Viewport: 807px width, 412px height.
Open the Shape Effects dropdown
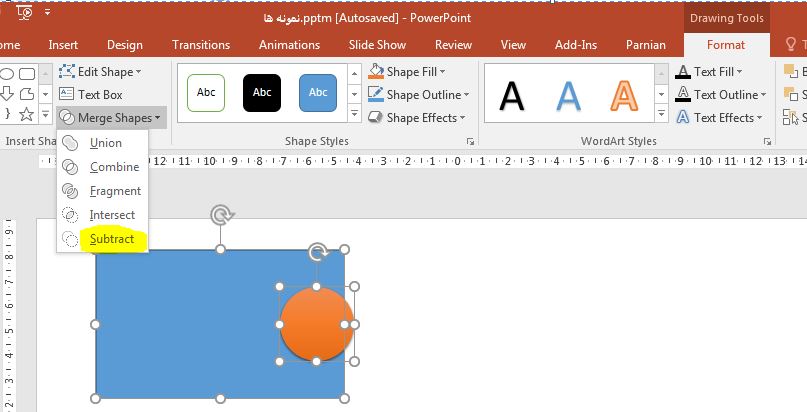point(416,118)
